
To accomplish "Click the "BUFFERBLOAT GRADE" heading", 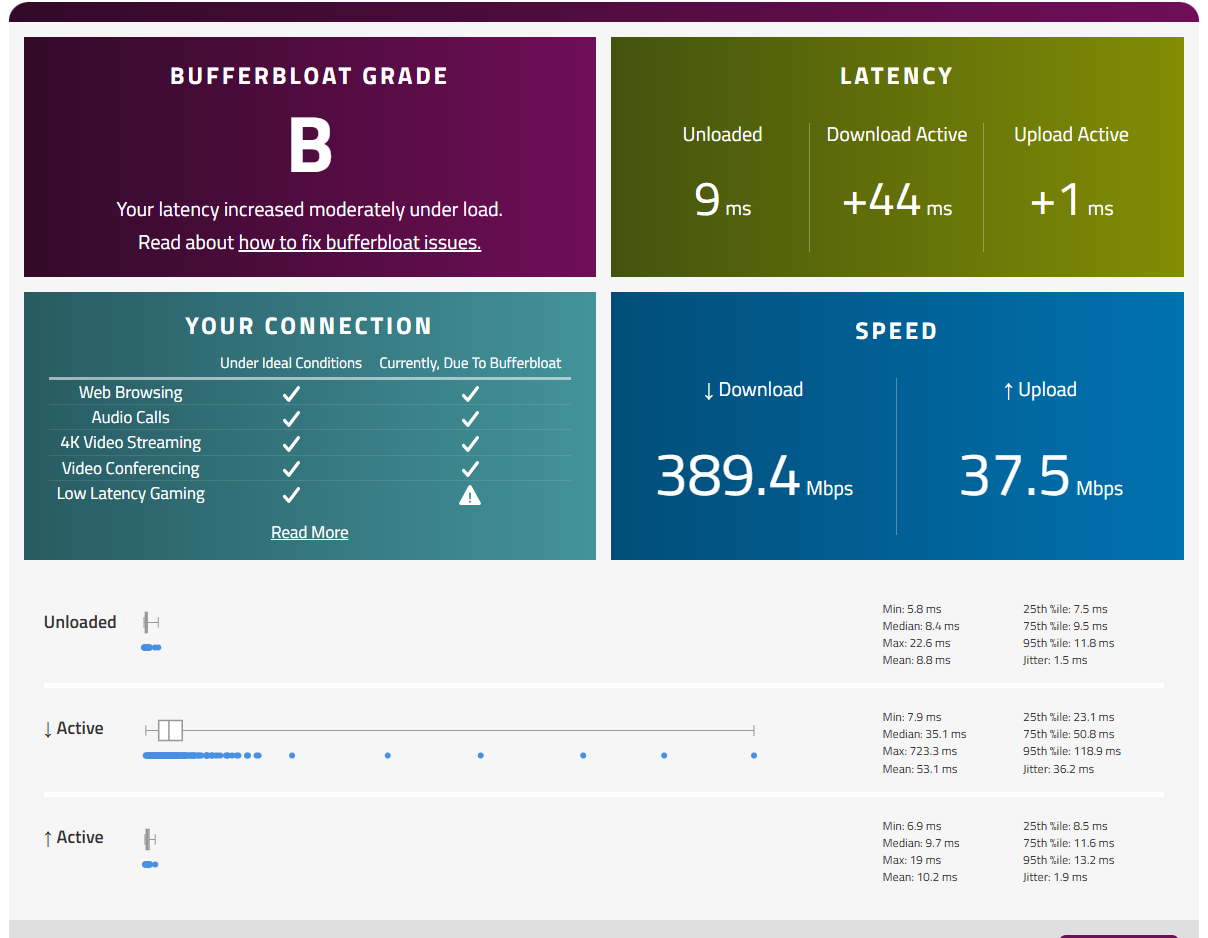I will click(310, 76).
